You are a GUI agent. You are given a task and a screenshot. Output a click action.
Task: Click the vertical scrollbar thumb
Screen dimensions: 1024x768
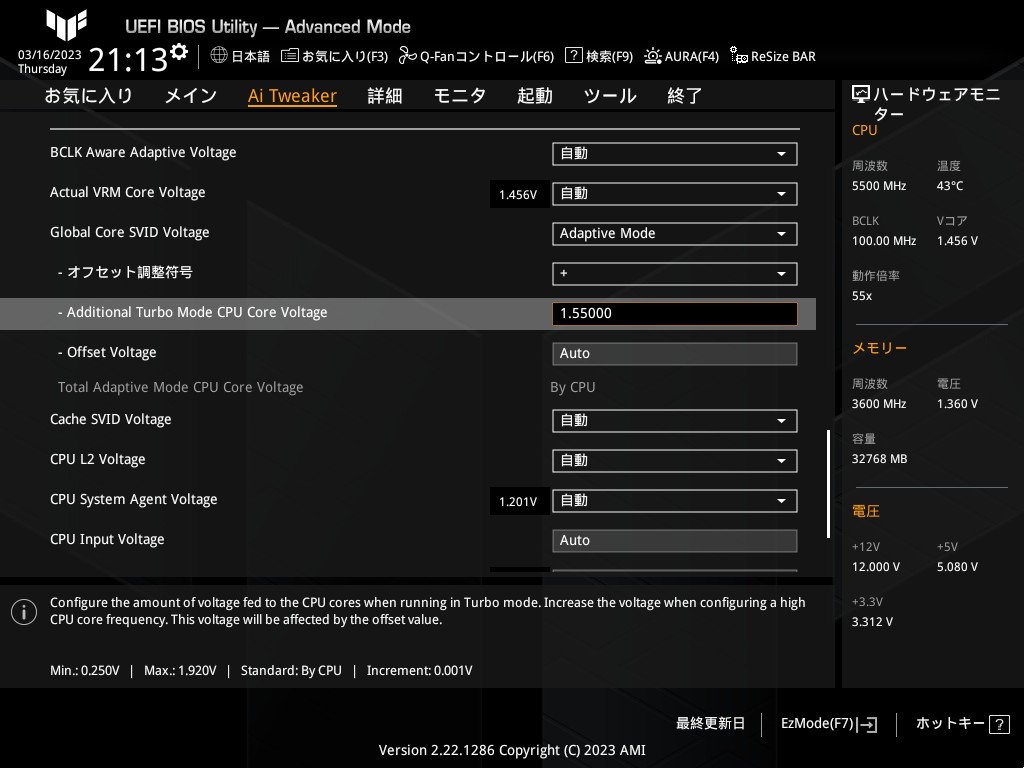click(x=829, y=484)
